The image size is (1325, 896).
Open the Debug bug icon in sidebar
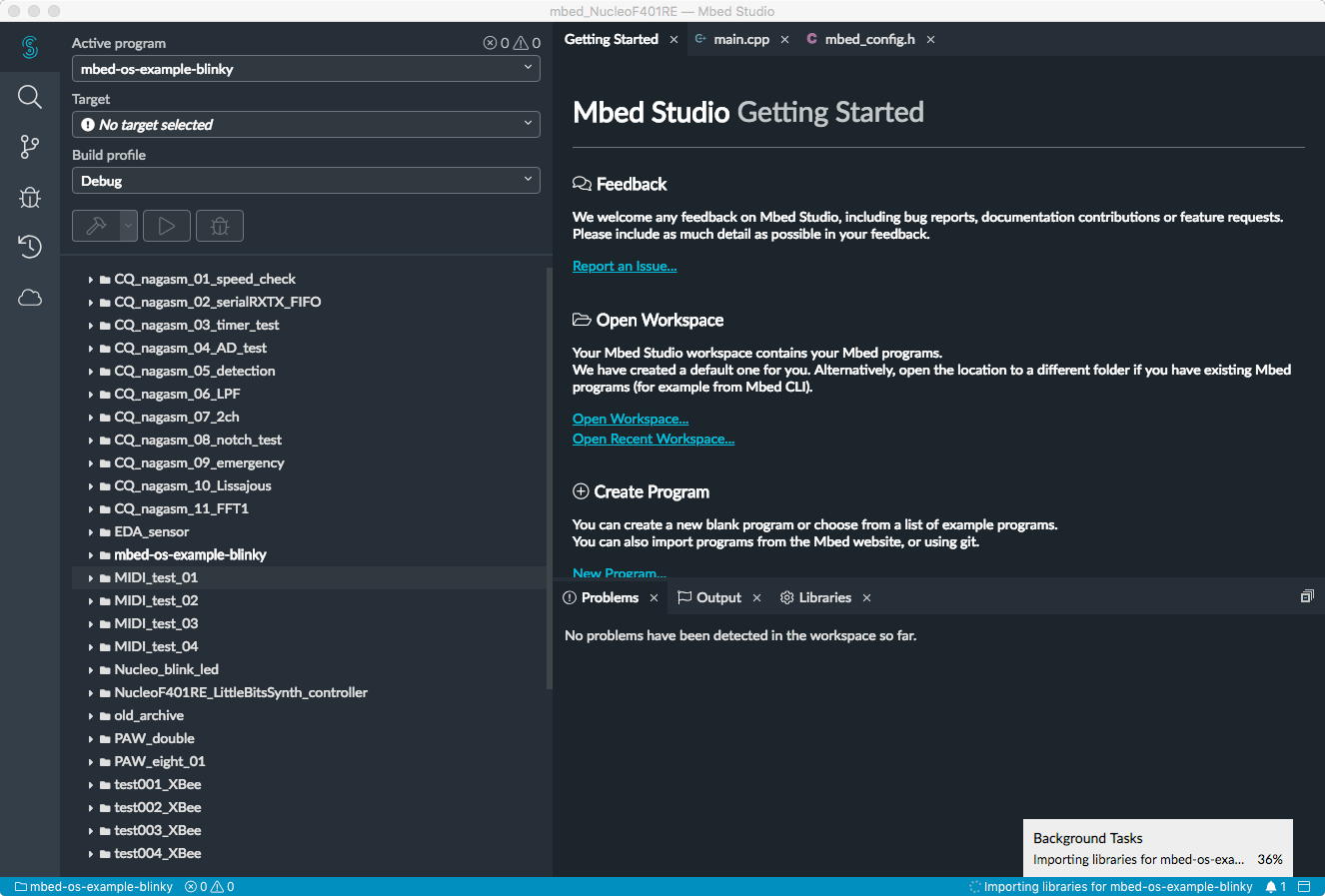30,197
